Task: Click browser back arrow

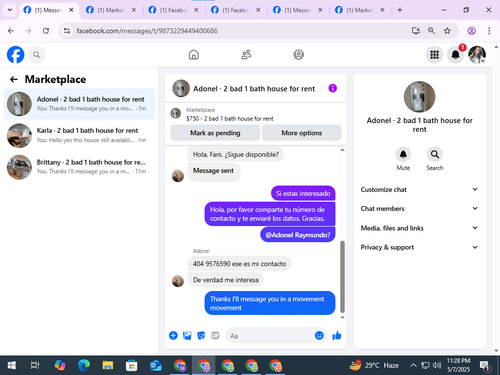Action: click(11, 31)
